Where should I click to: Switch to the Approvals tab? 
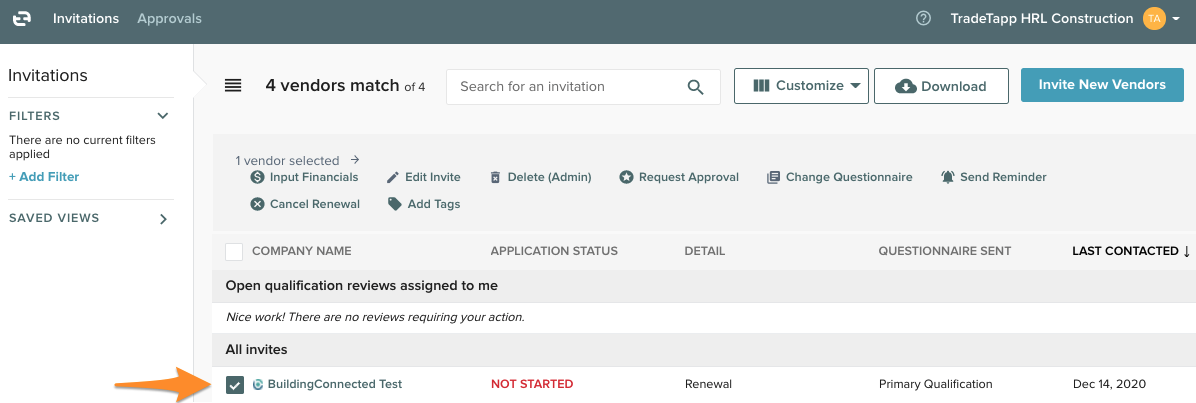pos(169,19)
